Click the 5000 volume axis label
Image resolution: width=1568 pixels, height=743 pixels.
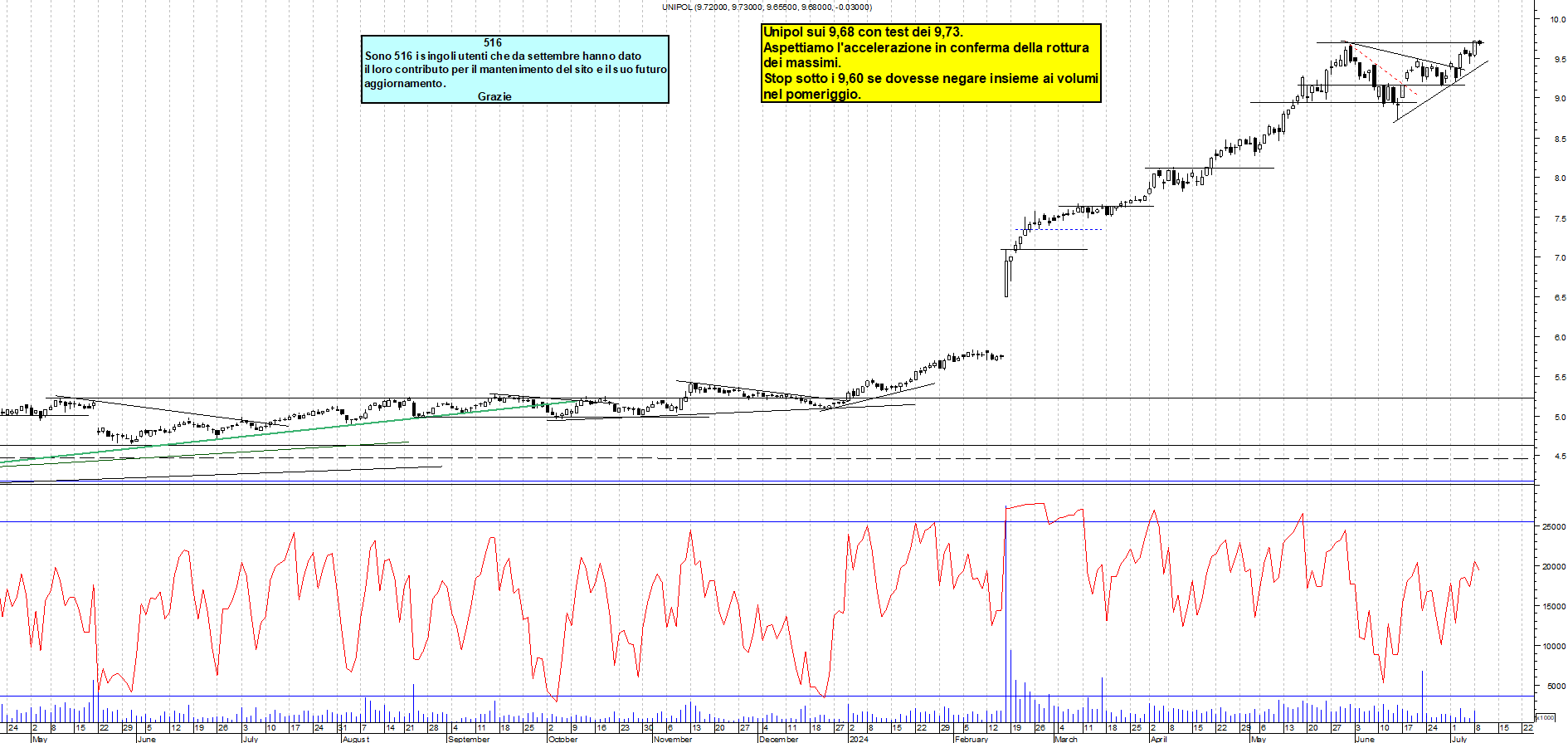1555,686
